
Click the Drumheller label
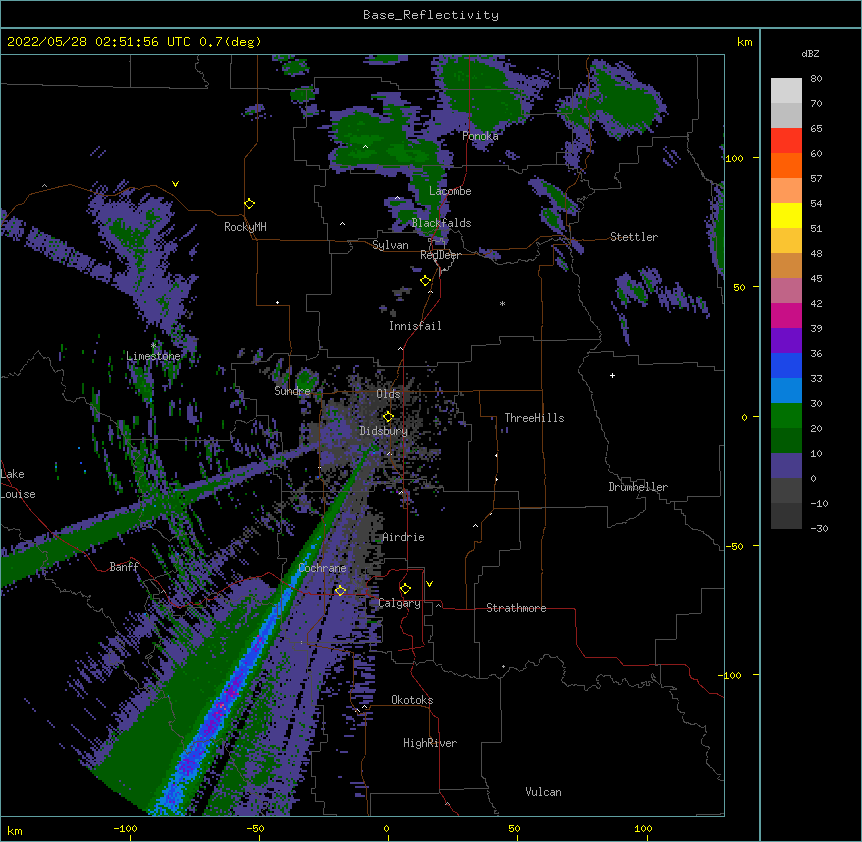638,487
